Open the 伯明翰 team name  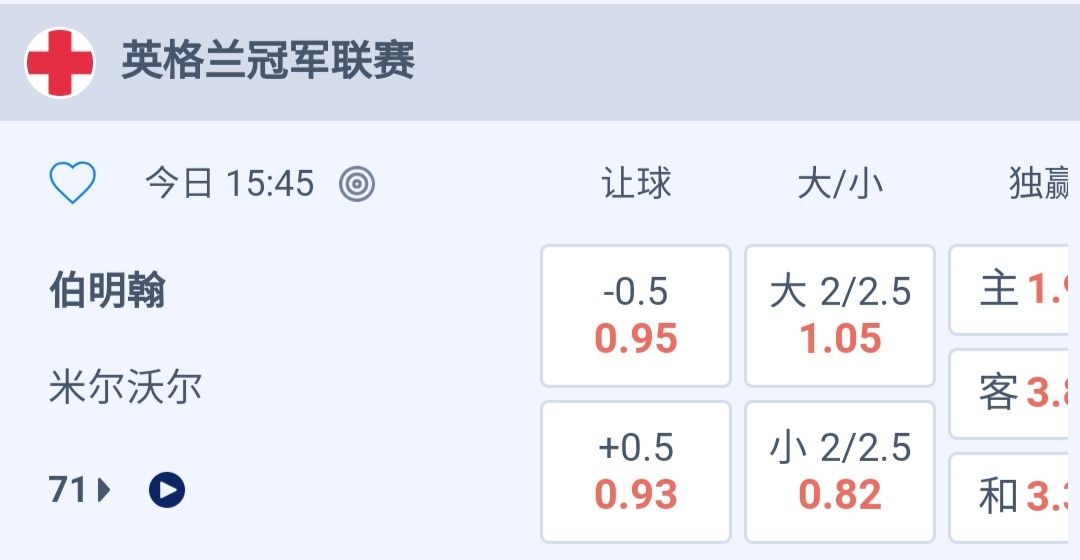(108, 292)
